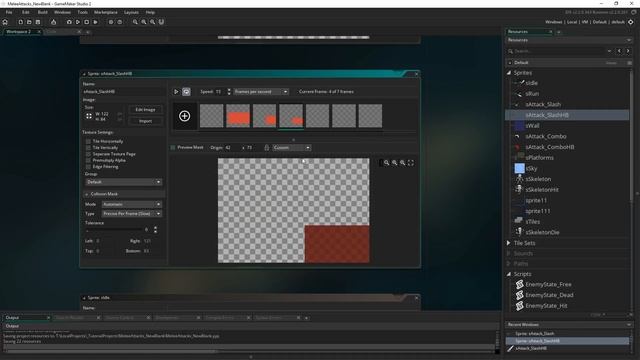Zoom out the workspace from the main toolbar
The image size is (640, 360).
[x=135, y=22]
